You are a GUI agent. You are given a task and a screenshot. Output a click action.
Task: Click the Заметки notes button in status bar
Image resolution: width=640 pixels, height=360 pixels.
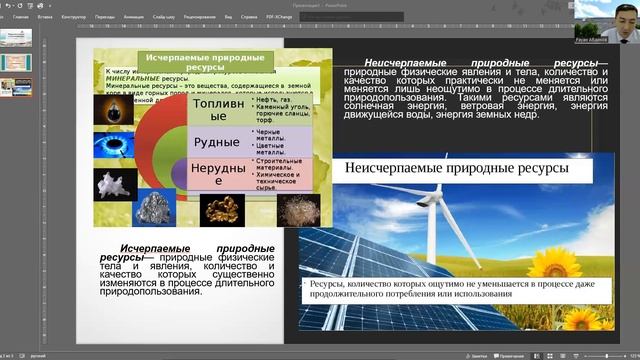pos(476,356)
